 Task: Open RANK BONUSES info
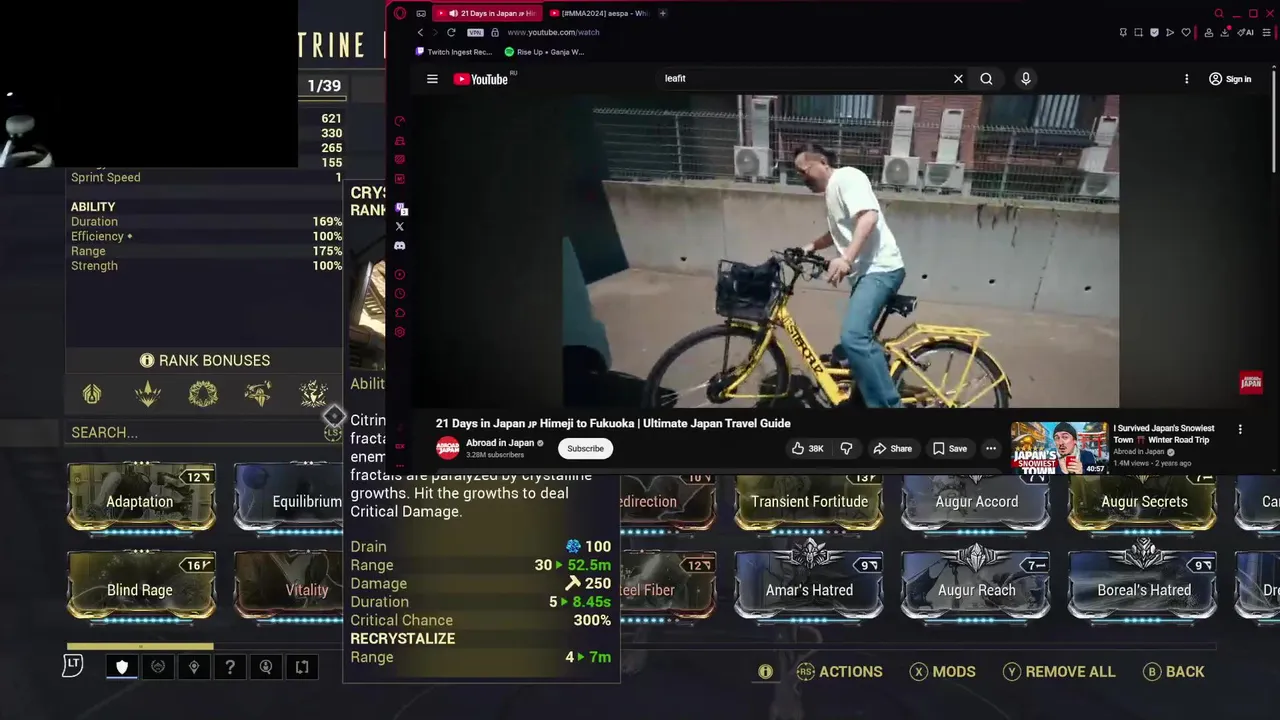pos(205,360)
